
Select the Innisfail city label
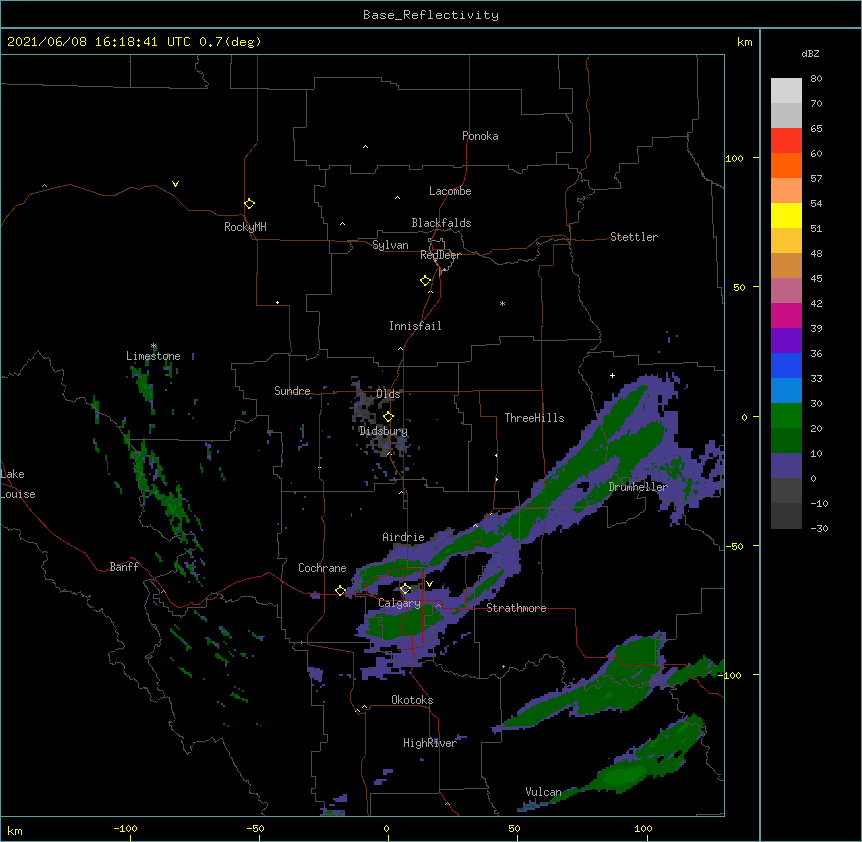tap(415, 326)
